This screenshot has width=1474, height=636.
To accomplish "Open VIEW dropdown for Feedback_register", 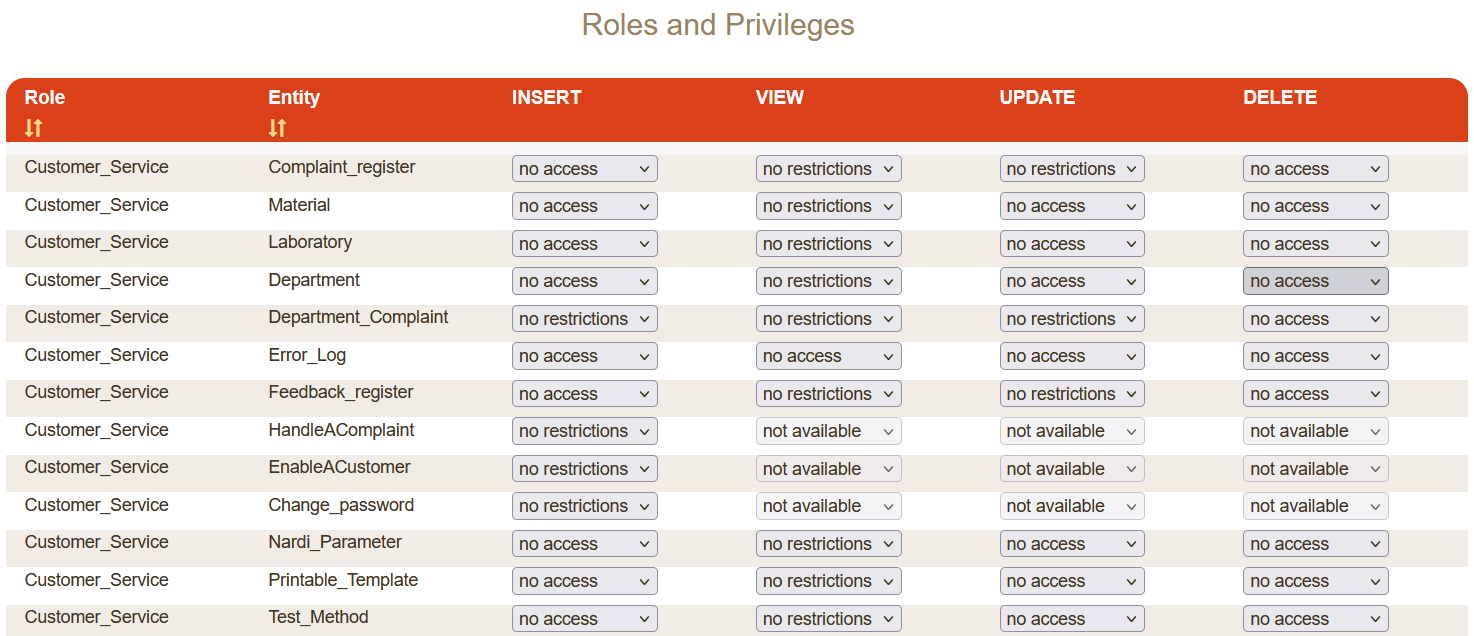I will pos(829,394).
